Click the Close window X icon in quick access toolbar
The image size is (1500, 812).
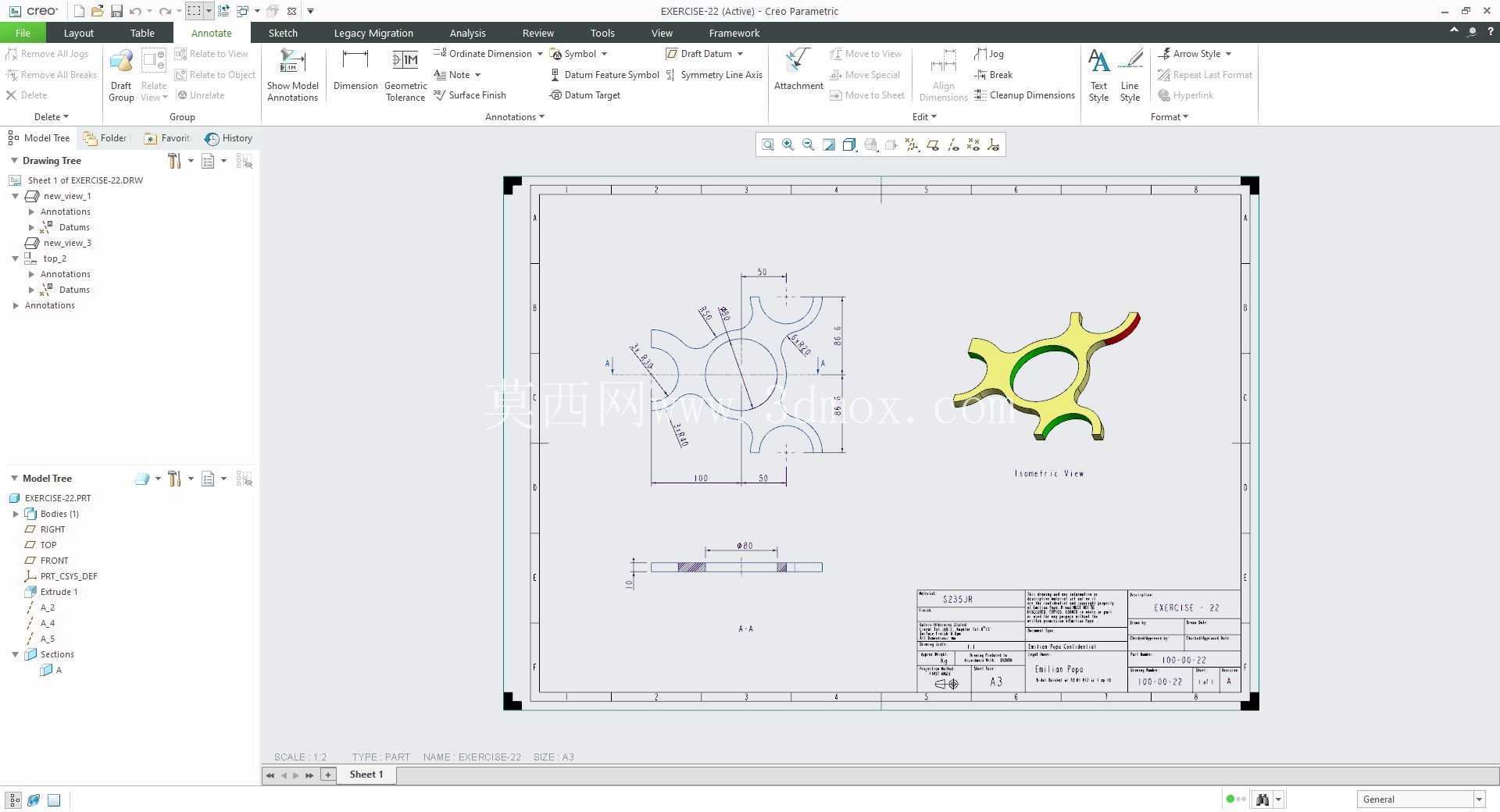(291, 11)
